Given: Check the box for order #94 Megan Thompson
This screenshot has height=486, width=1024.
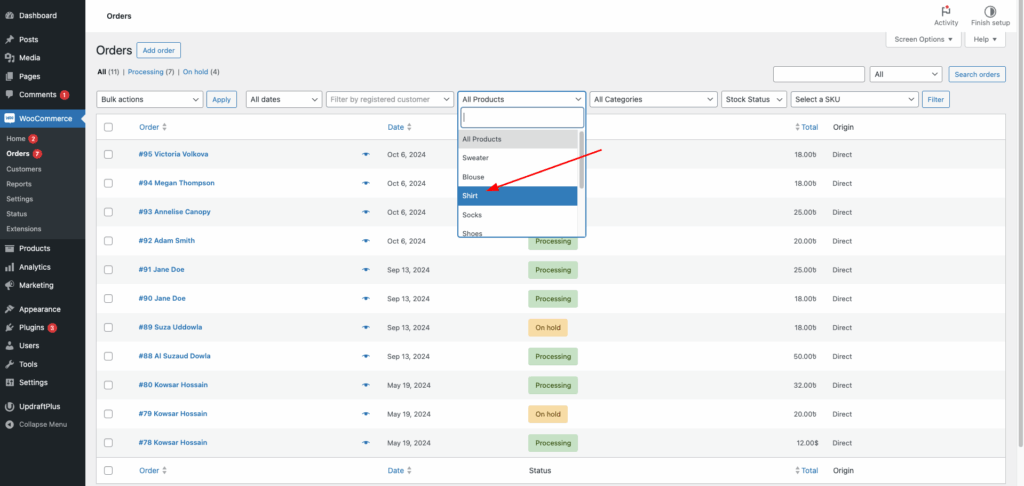Looking at the screenshot, I should (108, 183).
